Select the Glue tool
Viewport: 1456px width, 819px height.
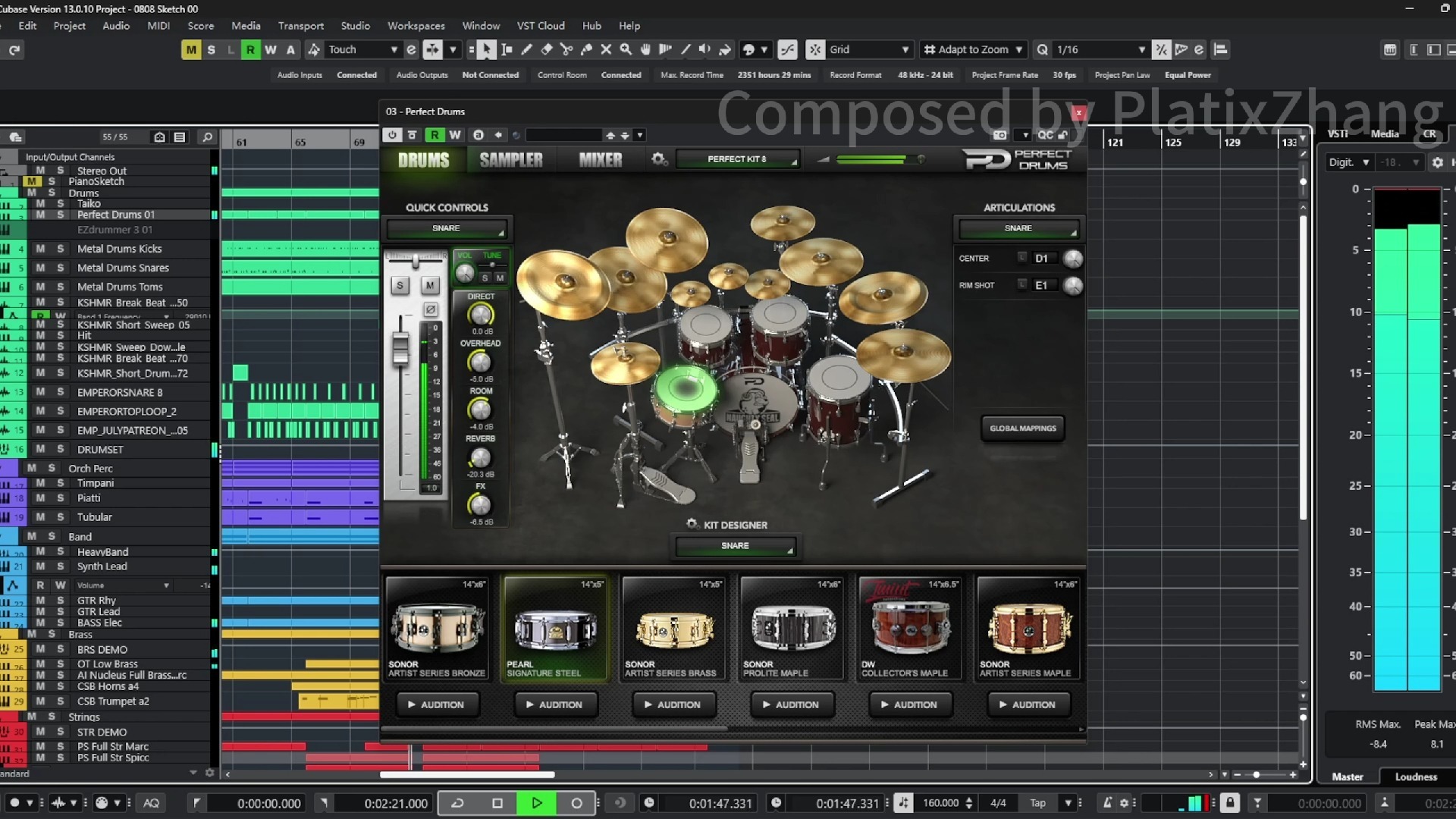pos(586,50)
